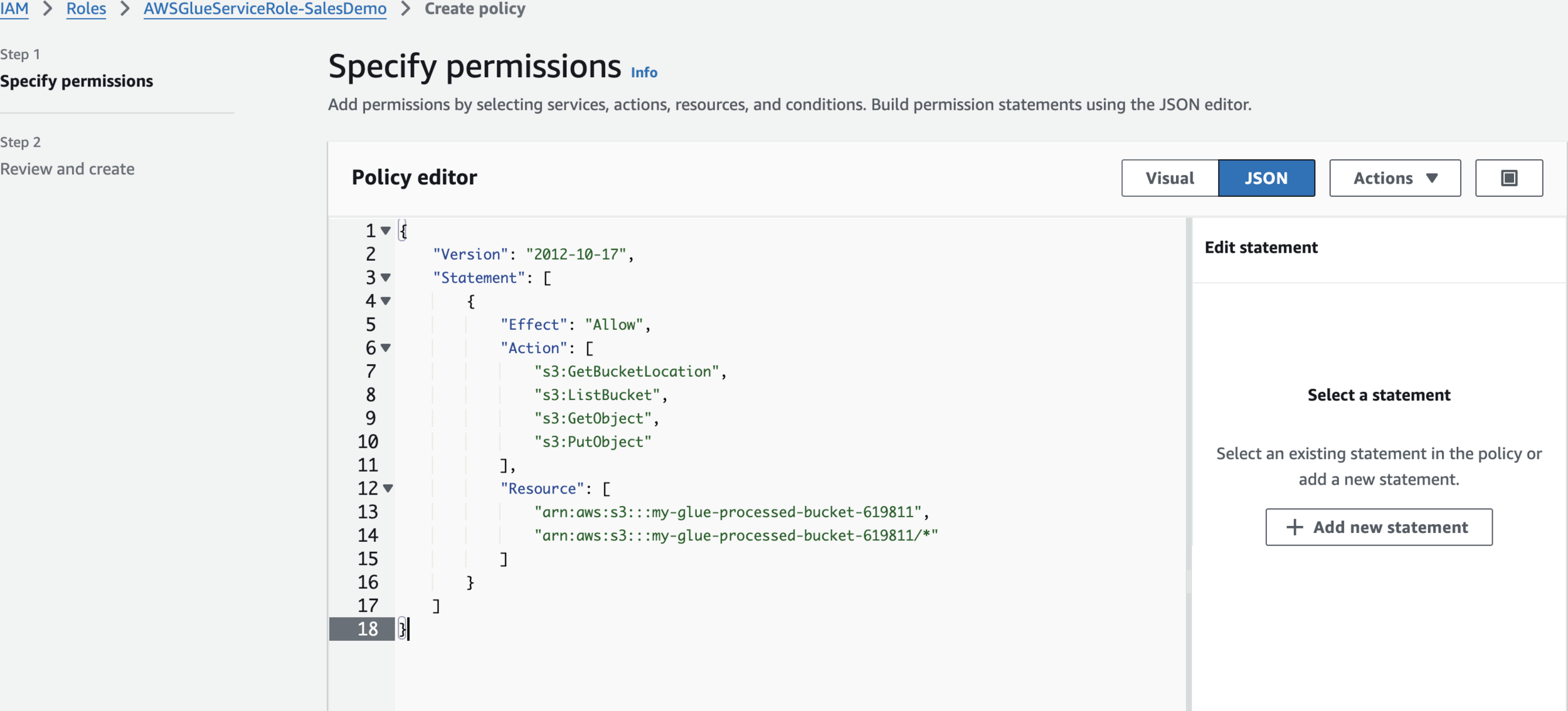Open the AWSGlueServiceRole-SalesDemo breadcrumb link
The width and height of the screenshot is (1568, 711).
pos(265,9)
